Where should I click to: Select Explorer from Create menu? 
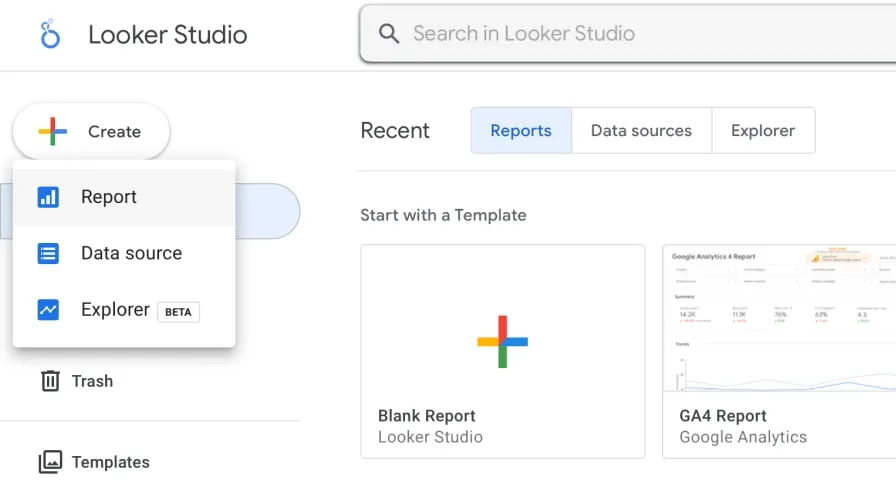click(124, 310)
